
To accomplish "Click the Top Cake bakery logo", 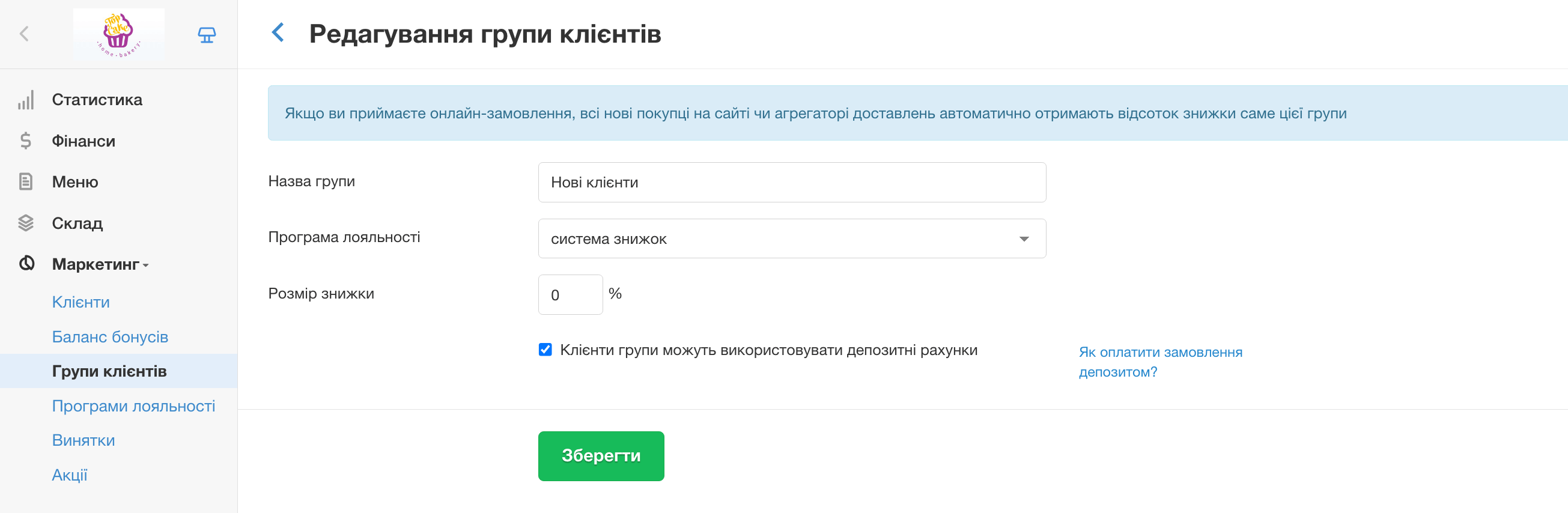I will pos(118,34).
